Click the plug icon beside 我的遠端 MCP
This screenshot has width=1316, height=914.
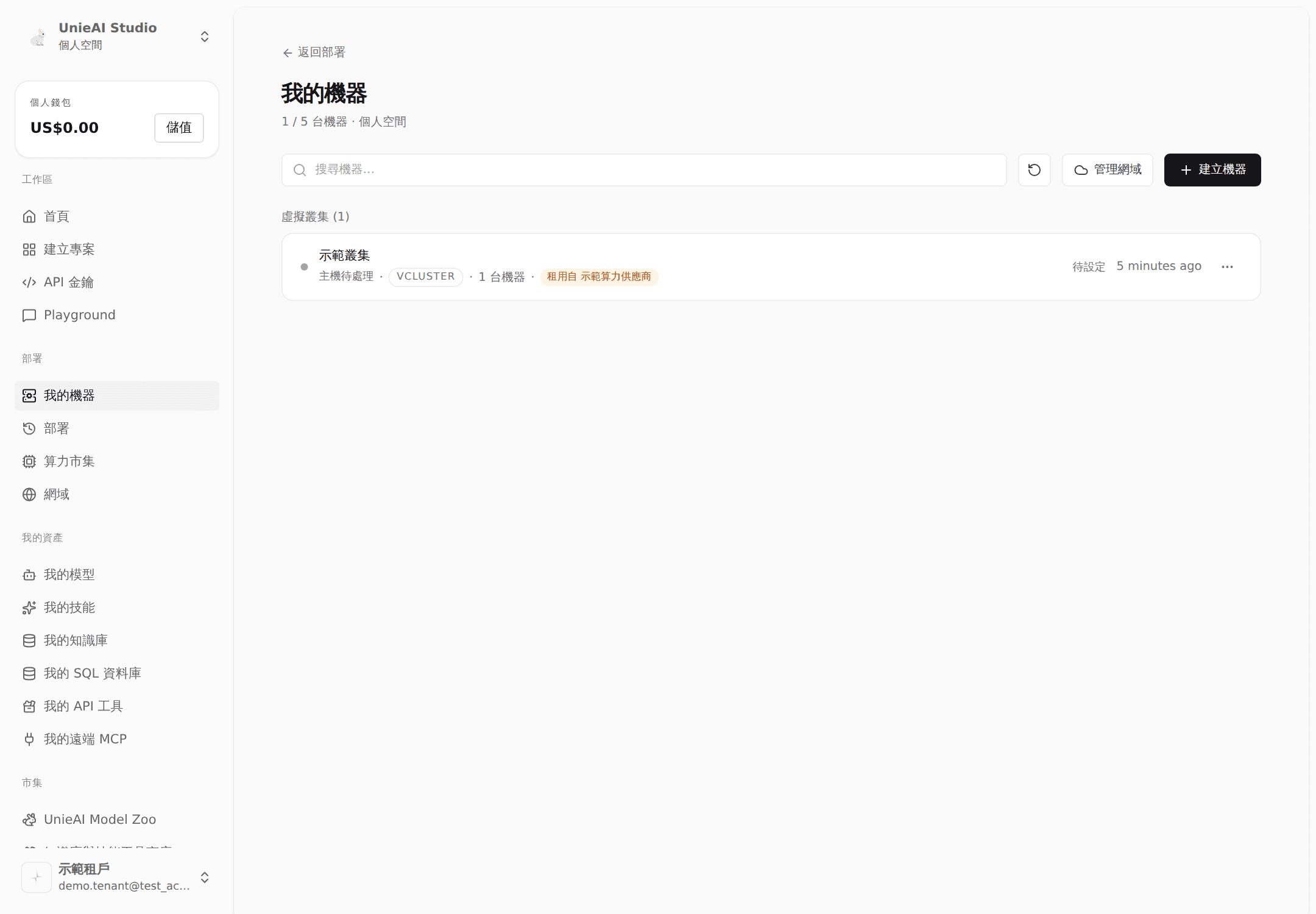tap(29, 739)
